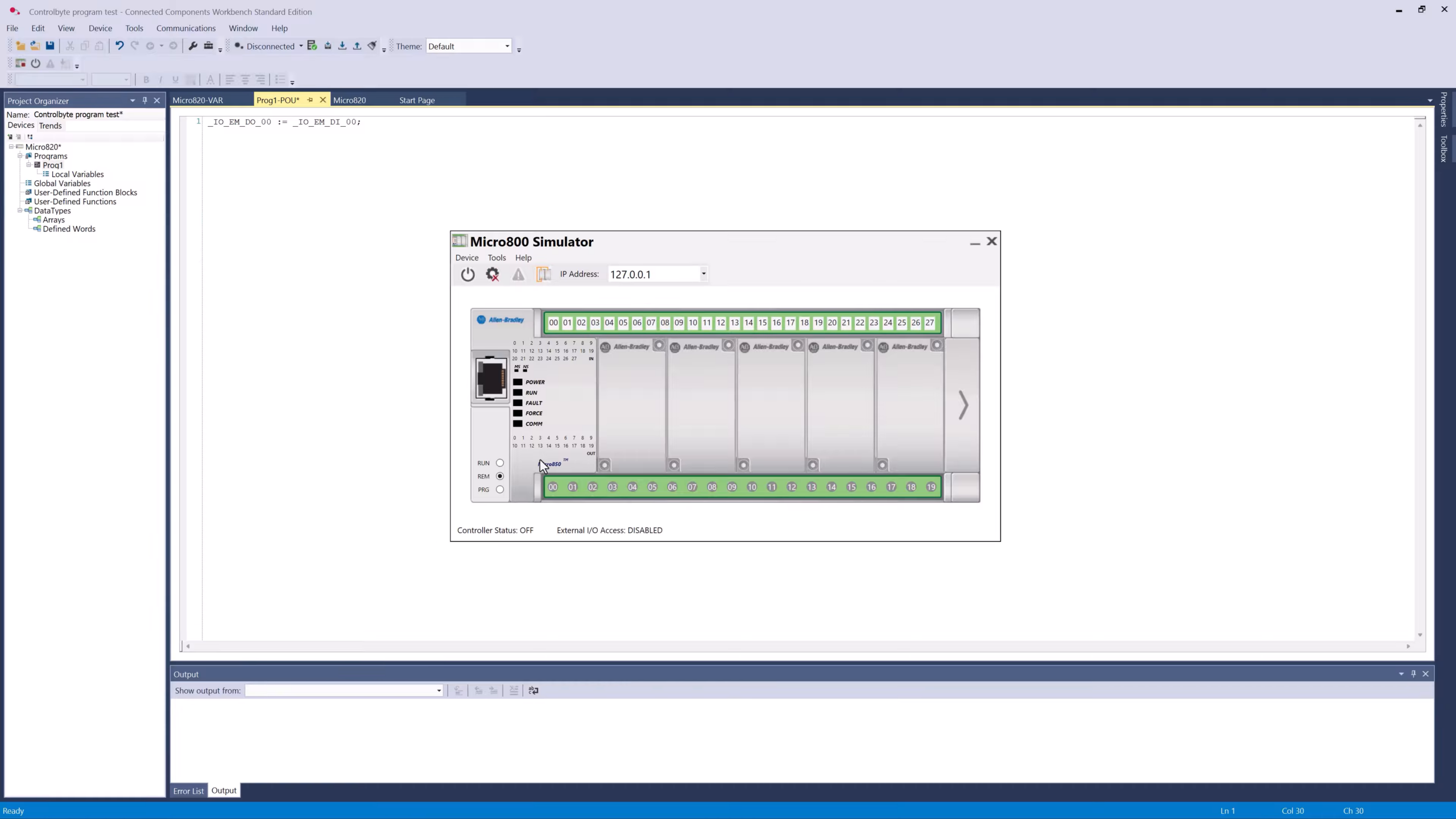Power on the Micro800 Simulator controller
This screenshot has width=1456, height=819.
tap(468, 275)
